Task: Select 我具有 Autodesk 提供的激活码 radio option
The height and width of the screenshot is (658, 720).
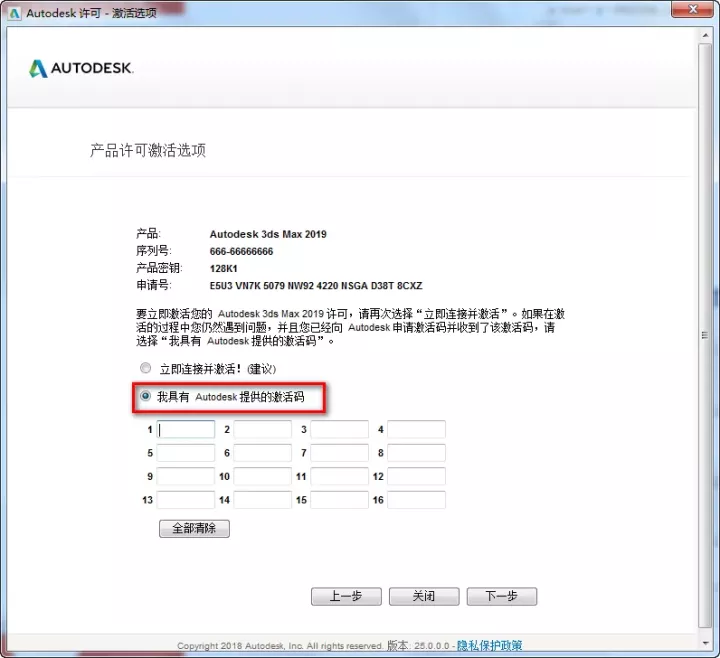Action: pyautogui.click(x=146, y=397)
